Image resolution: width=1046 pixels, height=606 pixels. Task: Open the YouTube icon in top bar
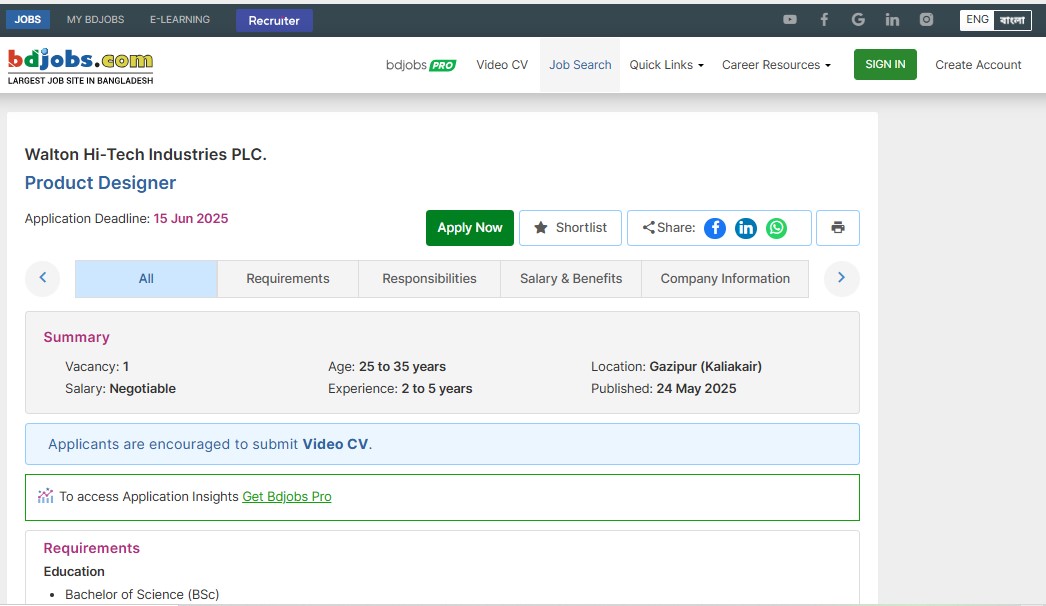[790, 20]
